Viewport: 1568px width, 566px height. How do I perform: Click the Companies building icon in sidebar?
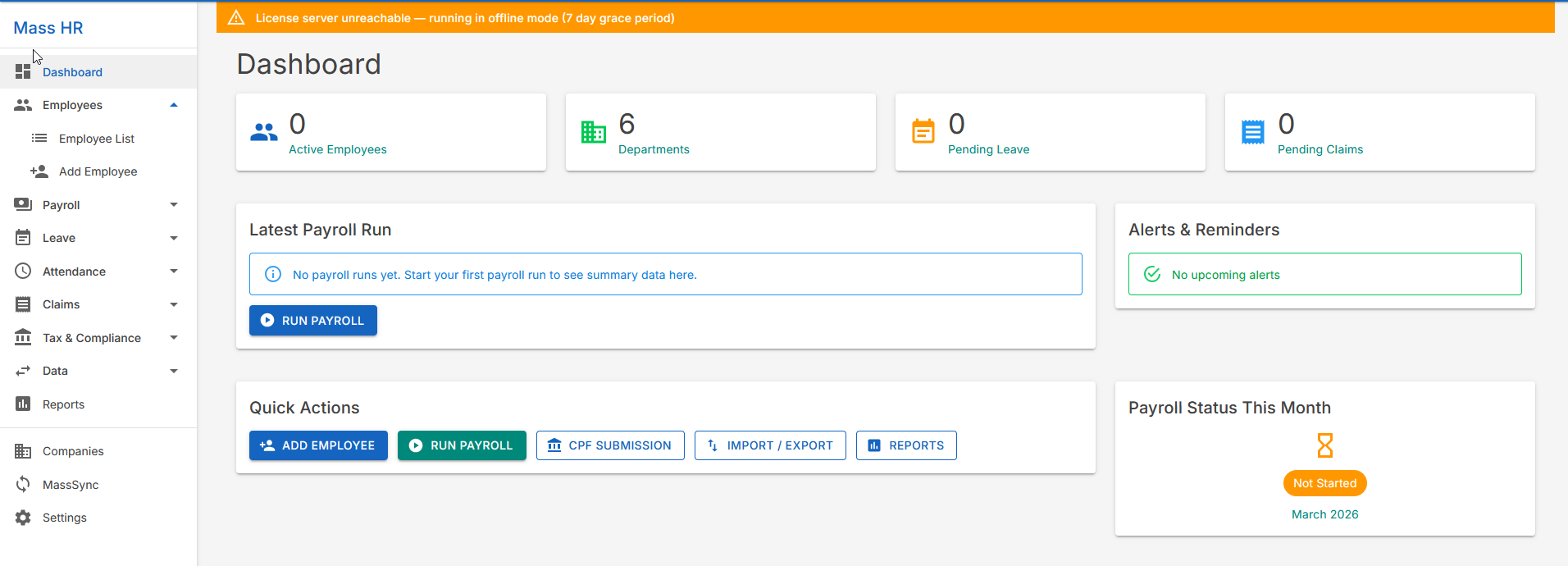click(x=23, y=451)
